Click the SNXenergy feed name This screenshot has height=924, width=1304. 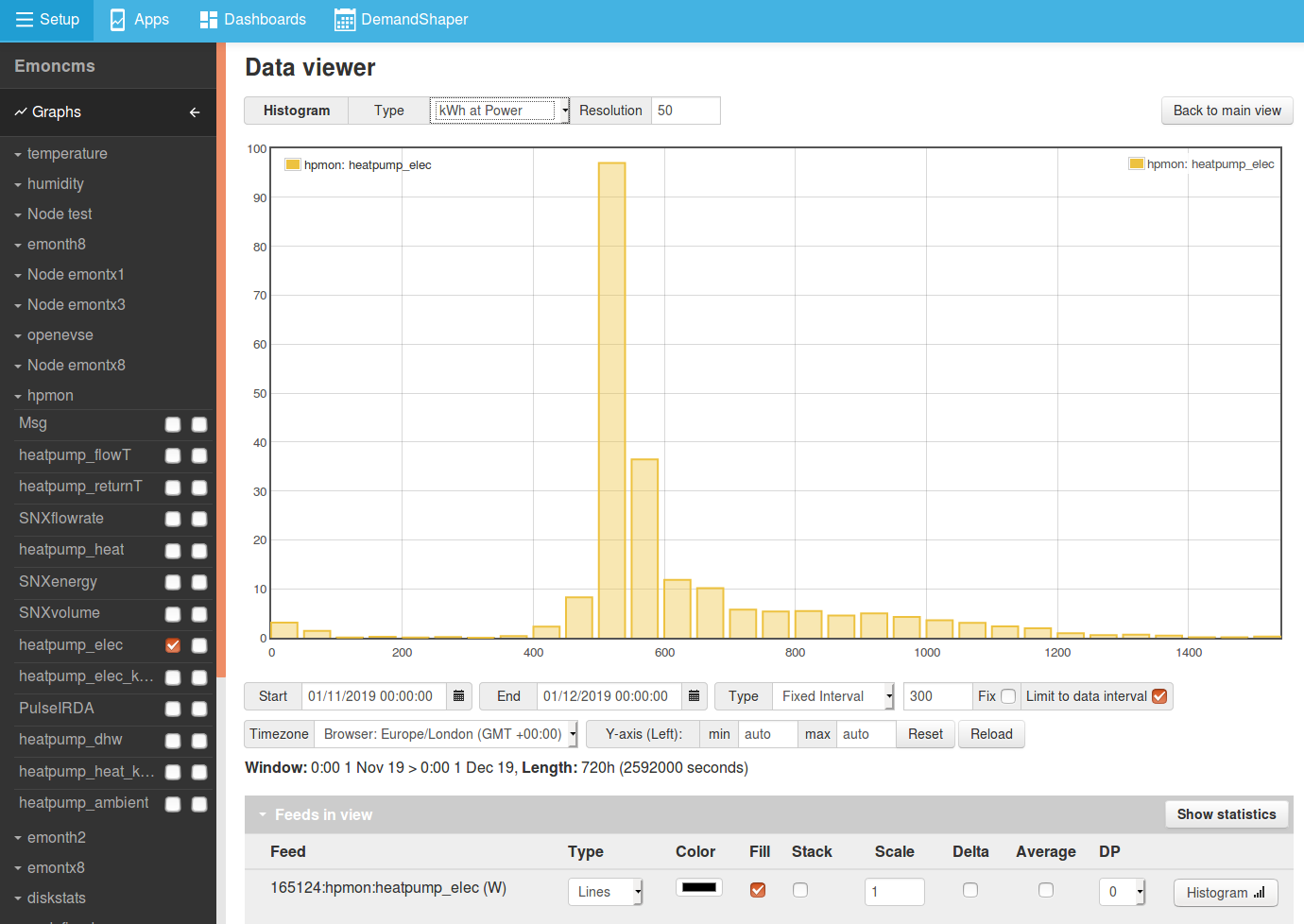click(58, 582)
